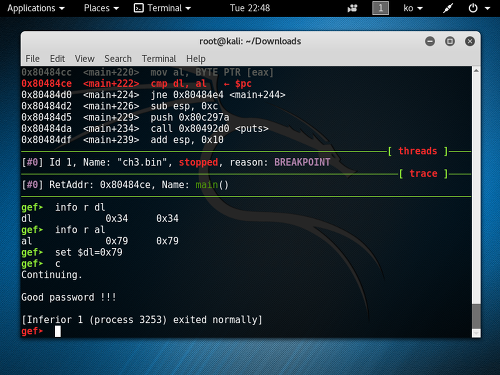Click the 'trace' section header
Image resolution: width=500 pixels, height=375 pixels.
423,174
